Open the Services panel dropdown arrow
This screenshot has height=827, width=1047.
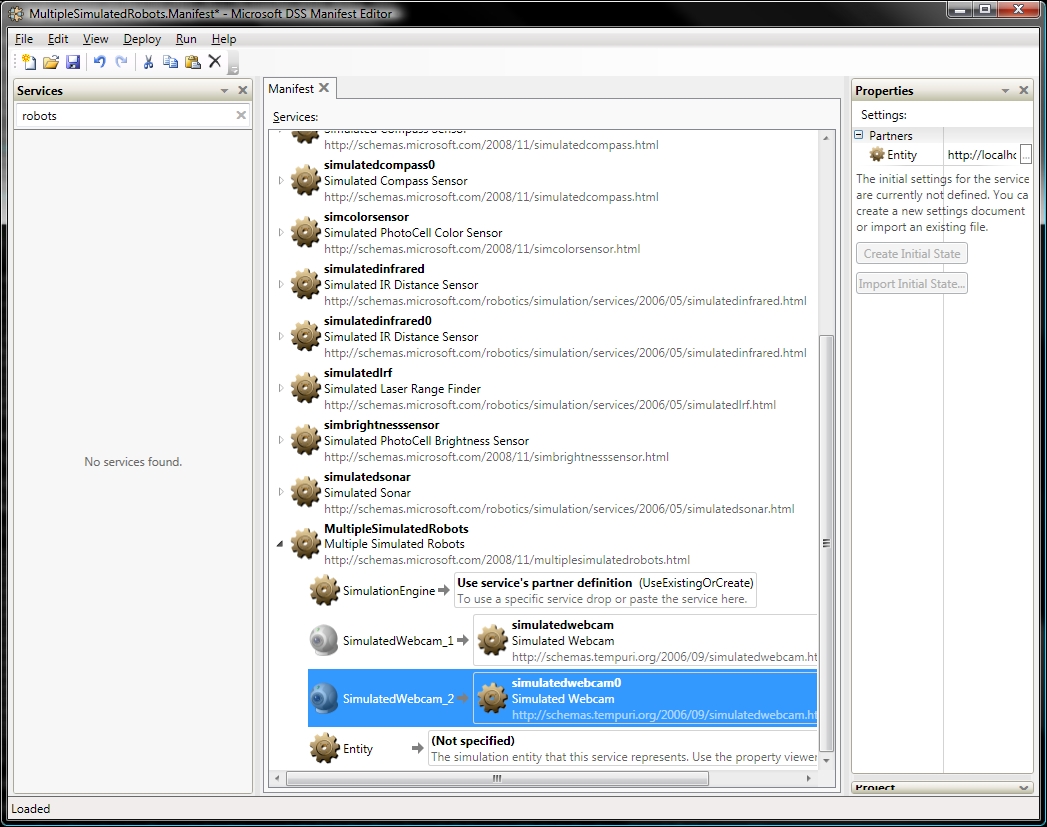tap(224, 91)
